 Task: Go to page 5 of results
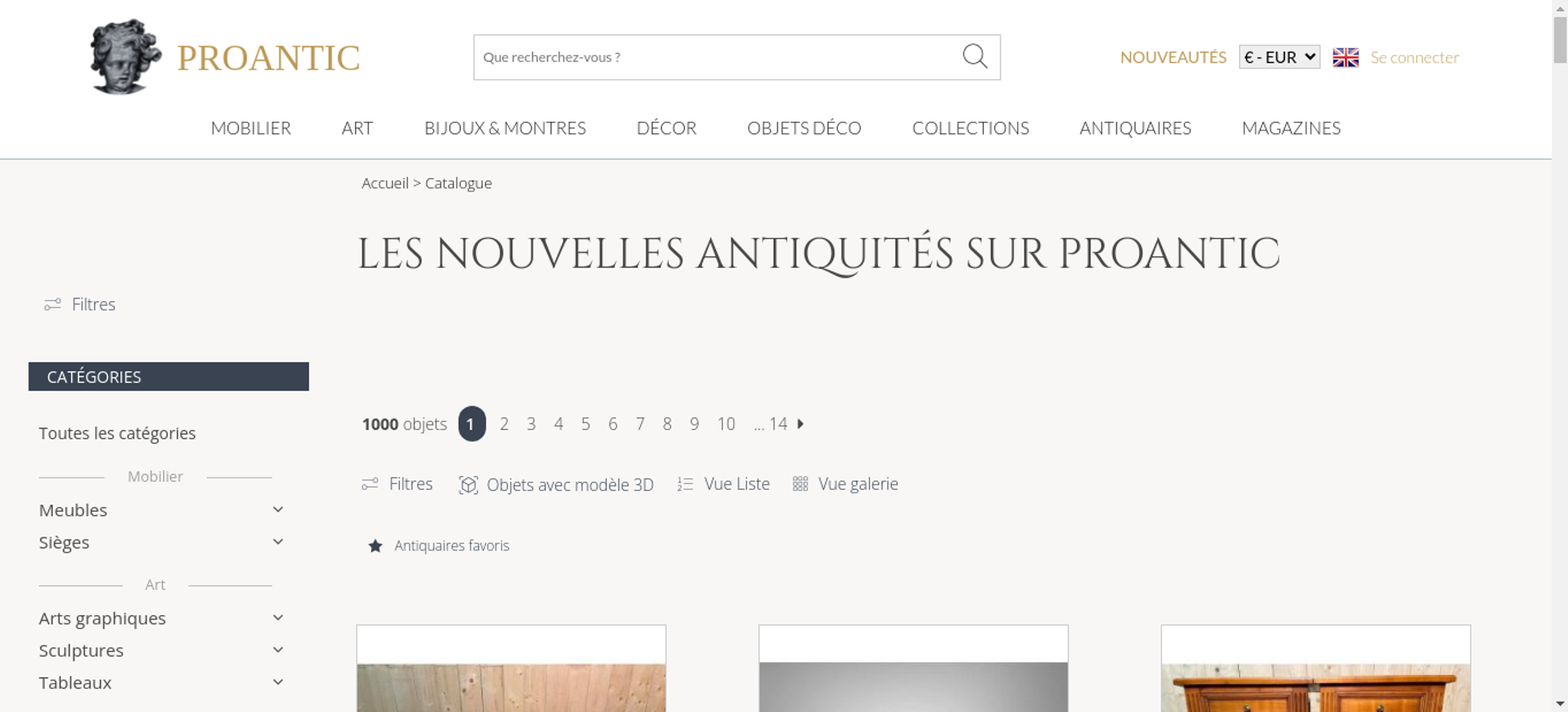[586, 424]
